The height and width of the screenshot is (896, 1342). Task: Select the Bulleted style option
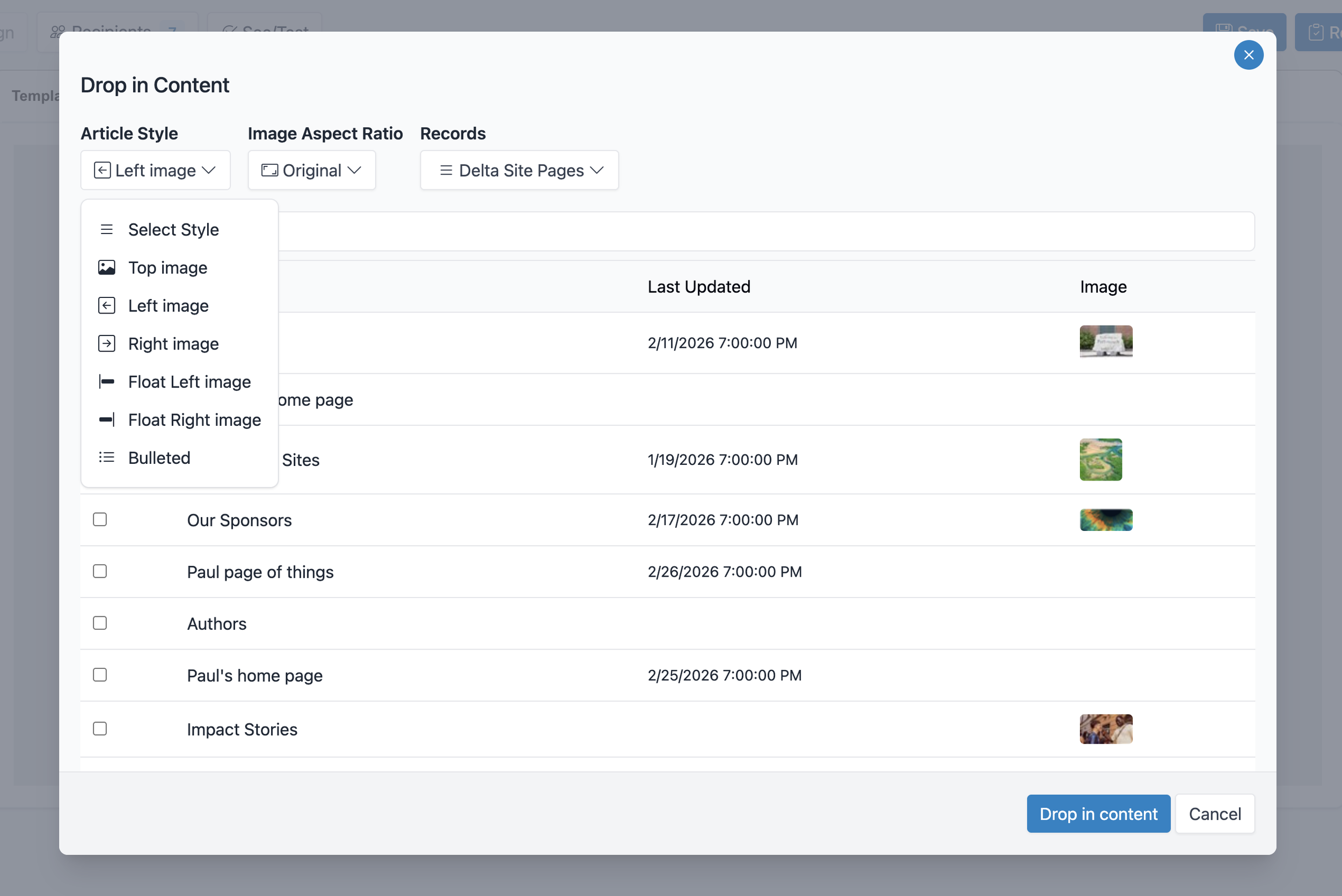159,458
